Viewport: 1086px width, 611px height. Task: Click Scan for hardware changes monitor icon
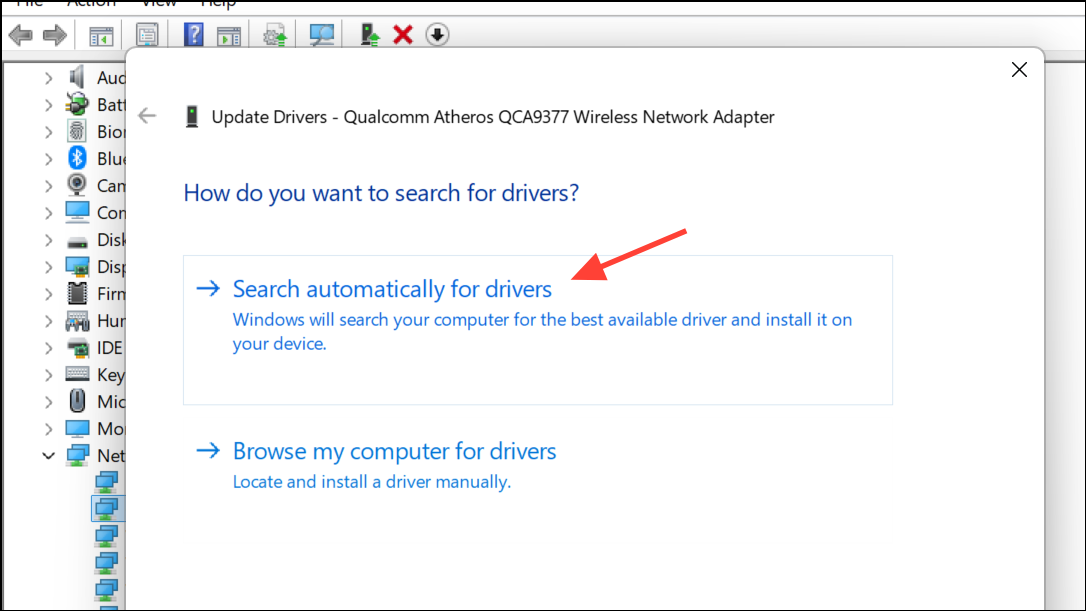click(321, 35)
